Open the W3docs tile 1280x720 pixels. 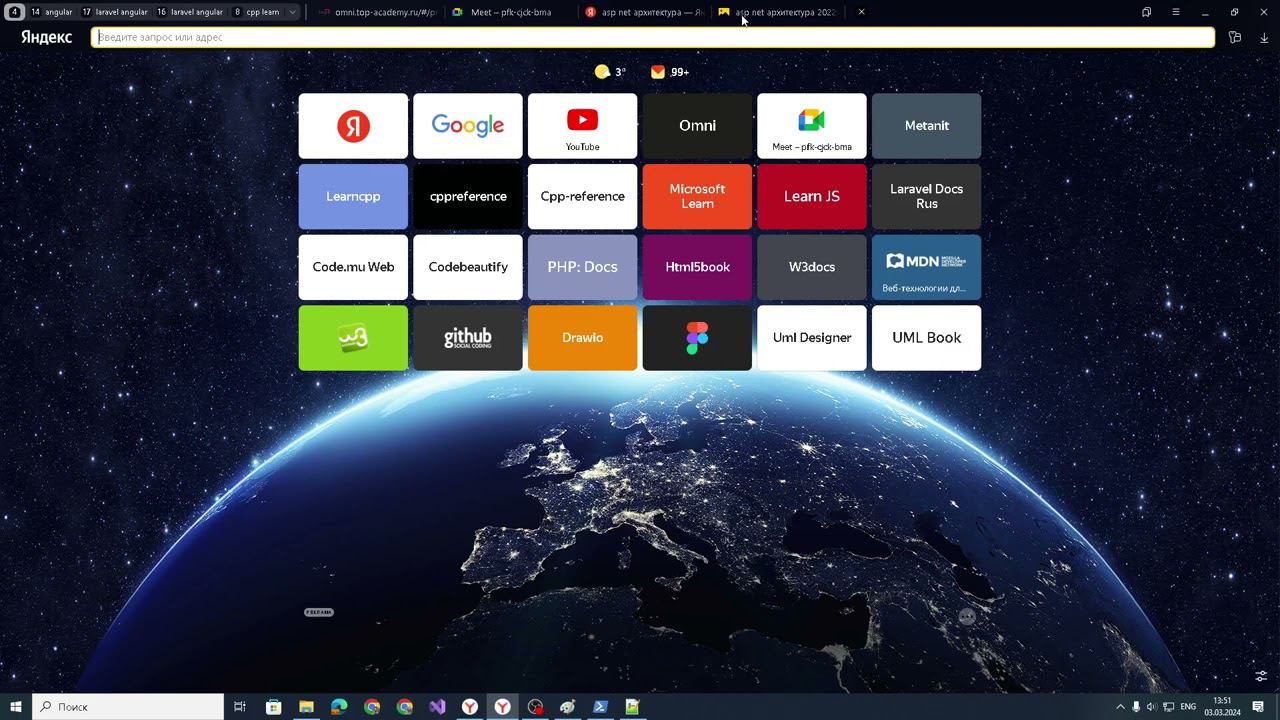[812, 267]
